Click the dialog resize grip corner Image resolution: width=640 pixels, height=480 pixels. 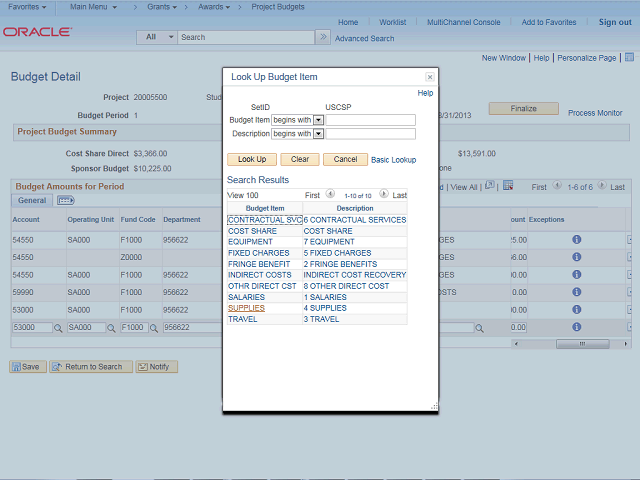(434, 407)
